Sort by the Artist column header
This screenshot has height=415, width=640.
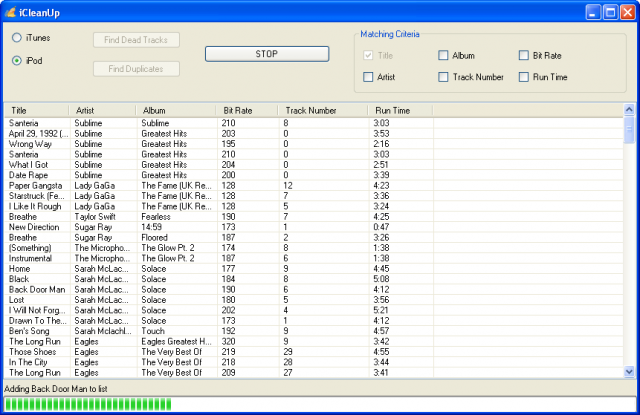[x=102, y=111]
